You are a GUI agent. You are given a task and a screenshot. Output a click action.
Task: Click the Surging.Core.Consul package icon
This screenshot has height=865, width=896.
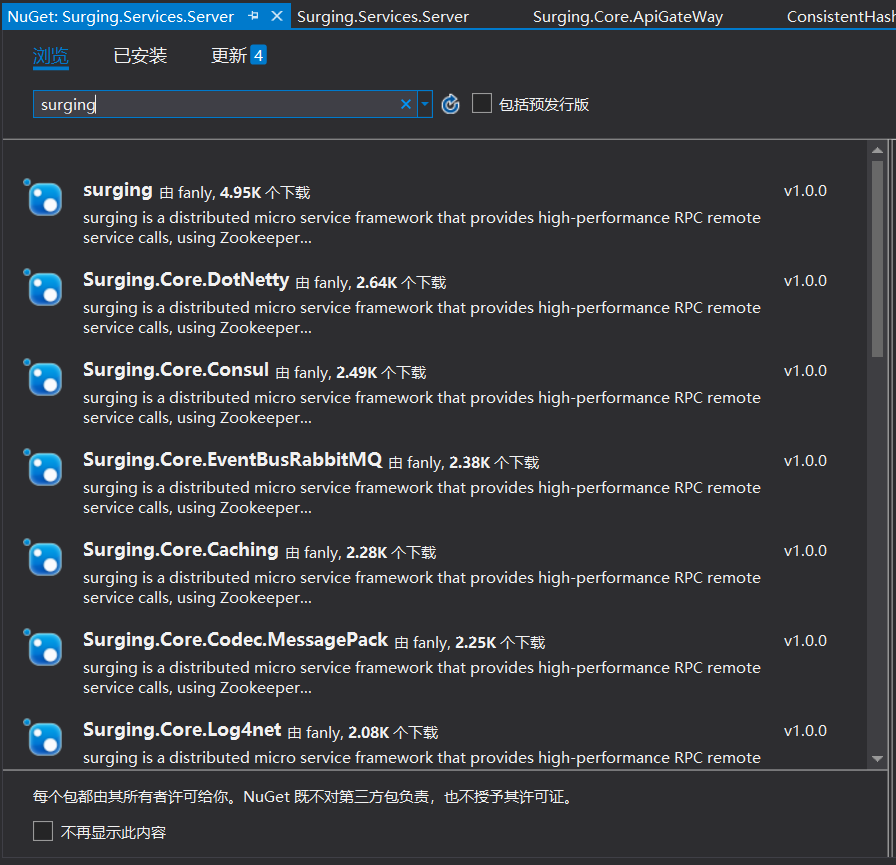coord(45,379)
